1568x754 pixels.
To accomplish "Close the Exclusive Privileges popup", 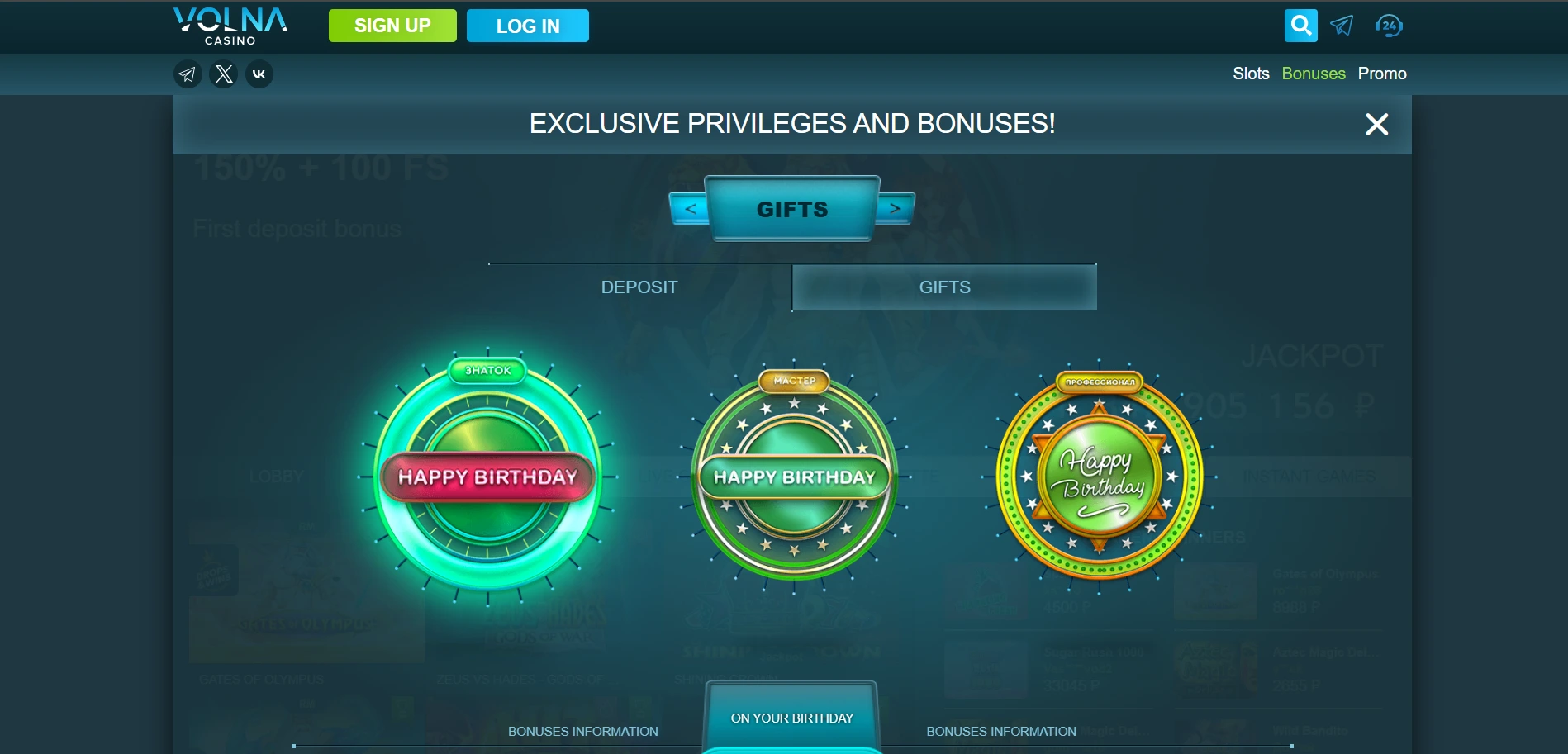I will tap(1376, 125).
